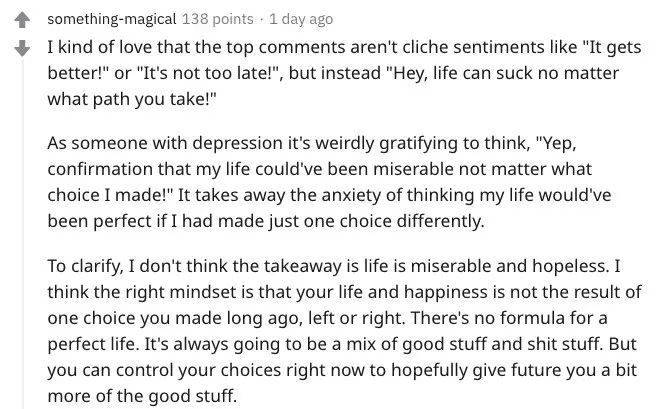Screen dimensions: 663x409
Task: Downvote the something-magical comment
Action: coord(22,48)
